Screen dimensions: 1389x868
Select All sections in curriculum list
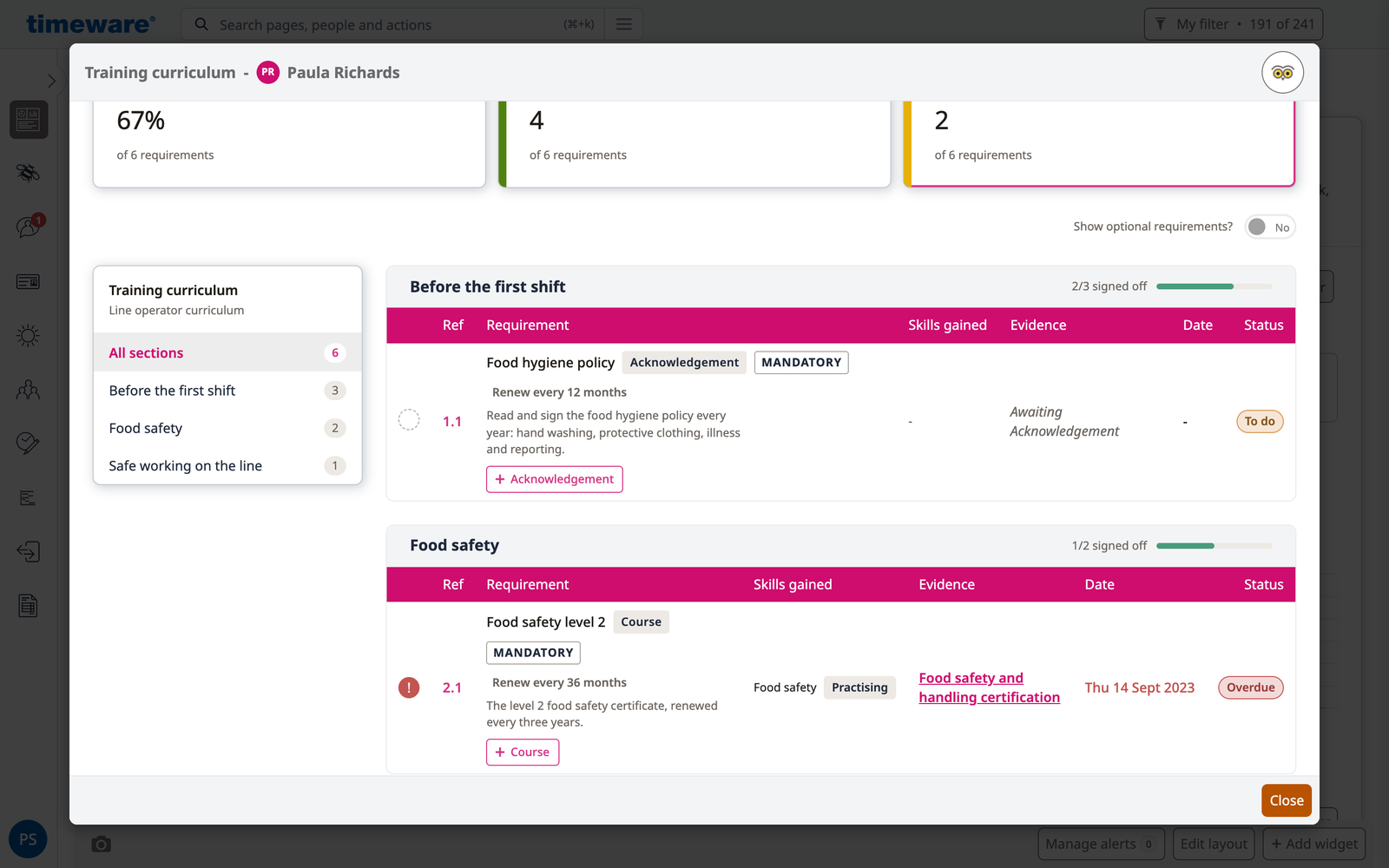227,352
